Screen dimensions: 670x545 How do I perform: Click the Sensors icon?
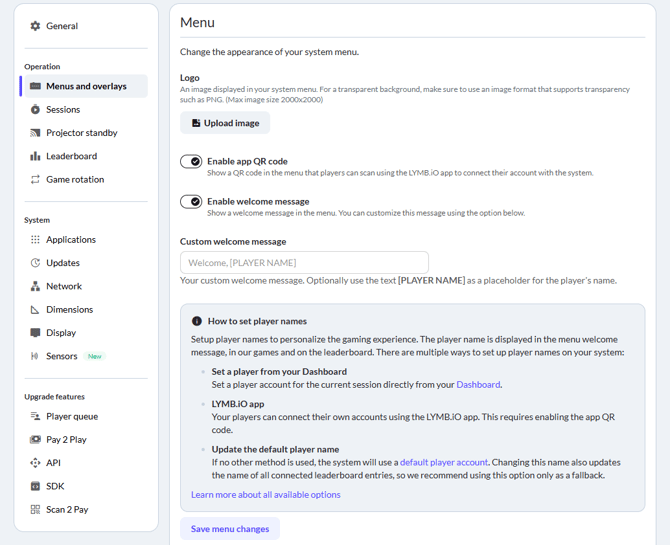point(35,356)
